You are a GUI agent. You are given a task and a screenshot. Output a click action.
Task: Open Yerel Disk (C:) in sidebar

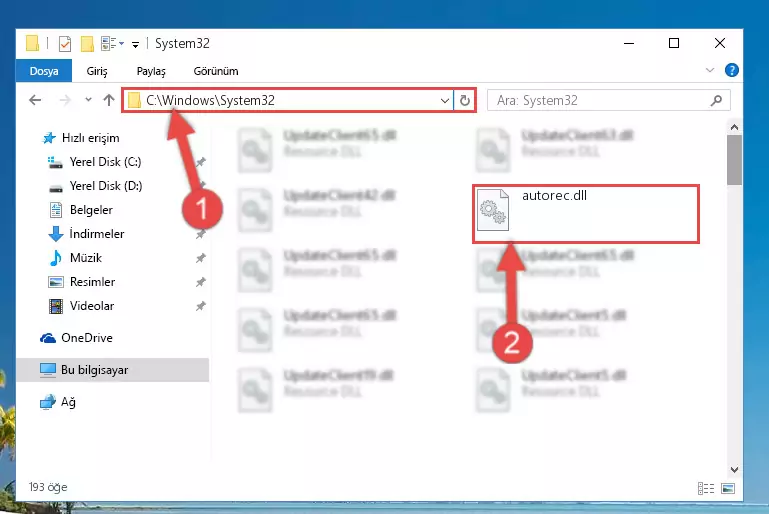[x=94, y=162]
